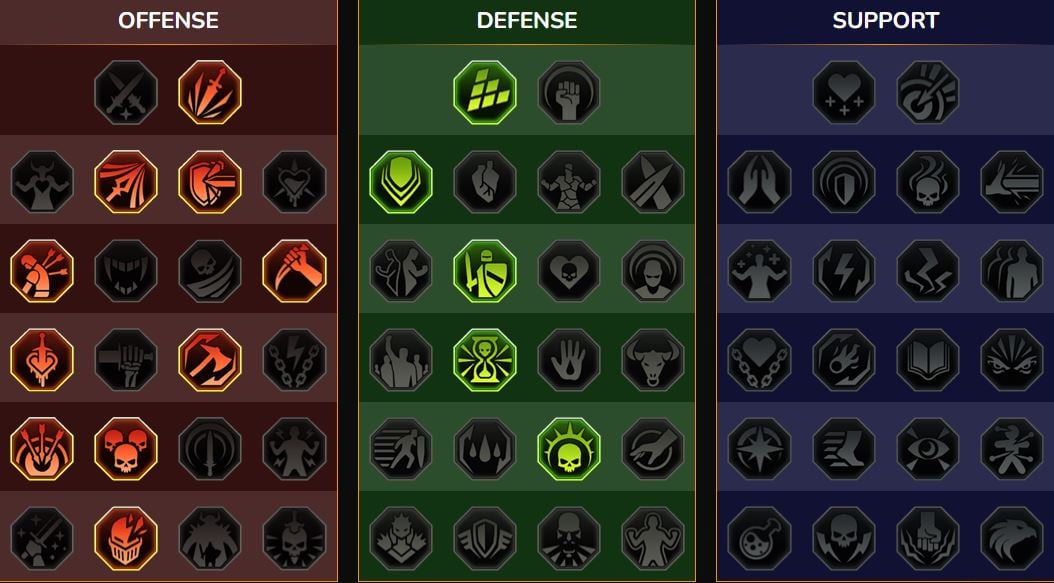Click the raised fist defense mastery
This screenshot has height=583, width=1054.
569,92
